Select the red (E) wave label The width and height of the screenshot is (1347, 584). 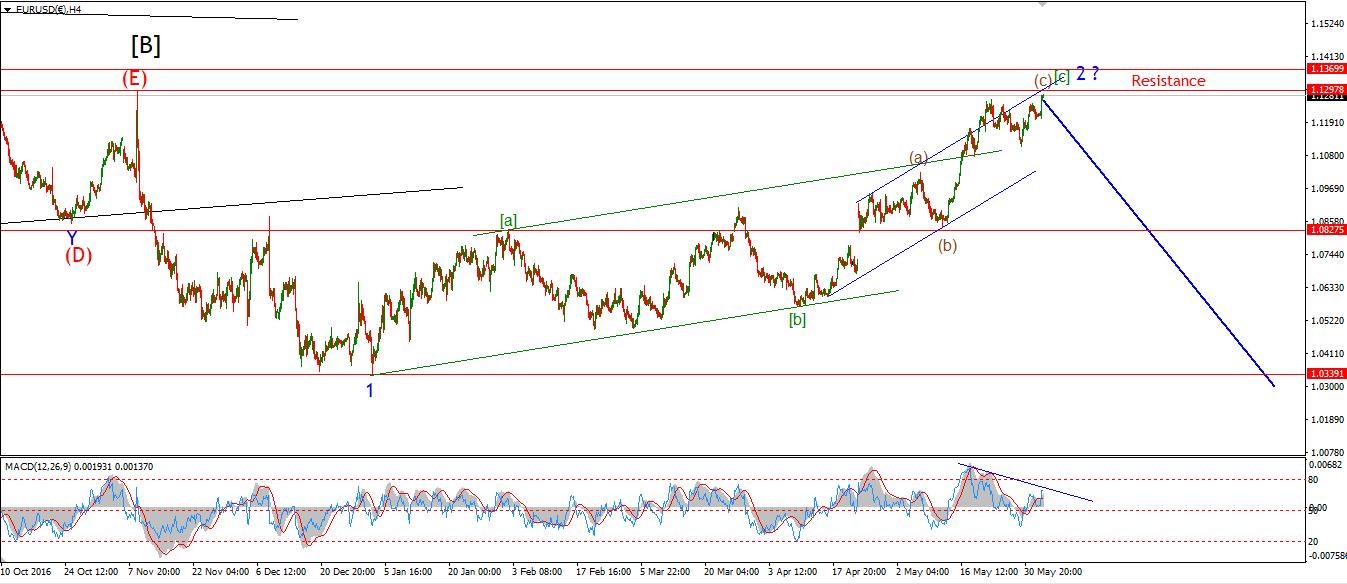pos(137,79)
